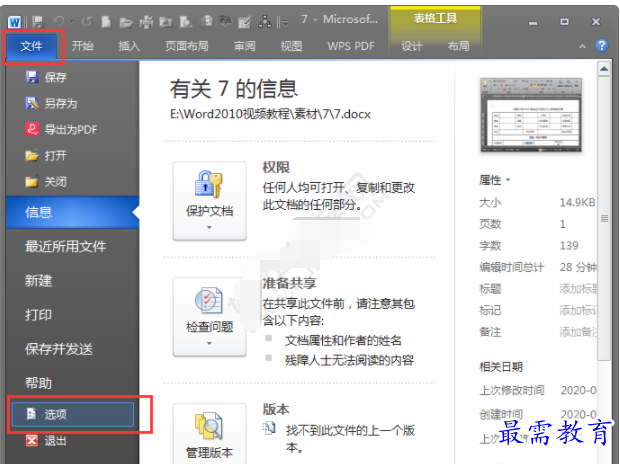Click the 管理版本 button

coord(210,434)
